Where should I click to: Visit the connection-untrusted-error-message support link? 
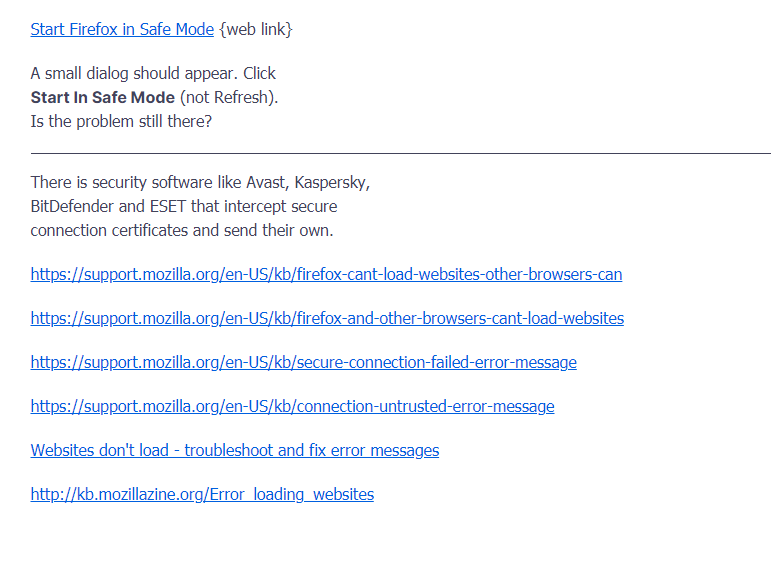[x=292, y=406]
